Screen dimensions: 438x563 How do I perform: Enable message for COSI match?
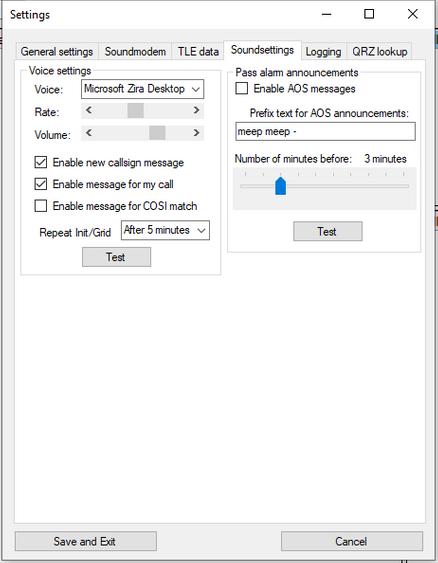pos(41,206)
